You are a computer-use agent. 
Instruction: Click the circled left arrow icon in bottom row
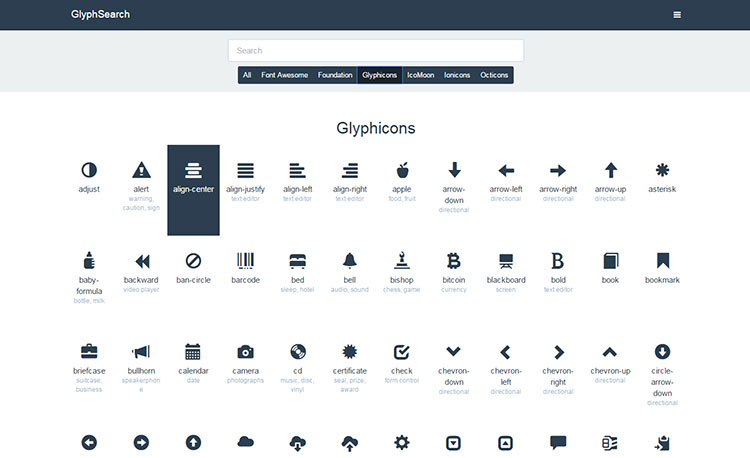(89, 442)
